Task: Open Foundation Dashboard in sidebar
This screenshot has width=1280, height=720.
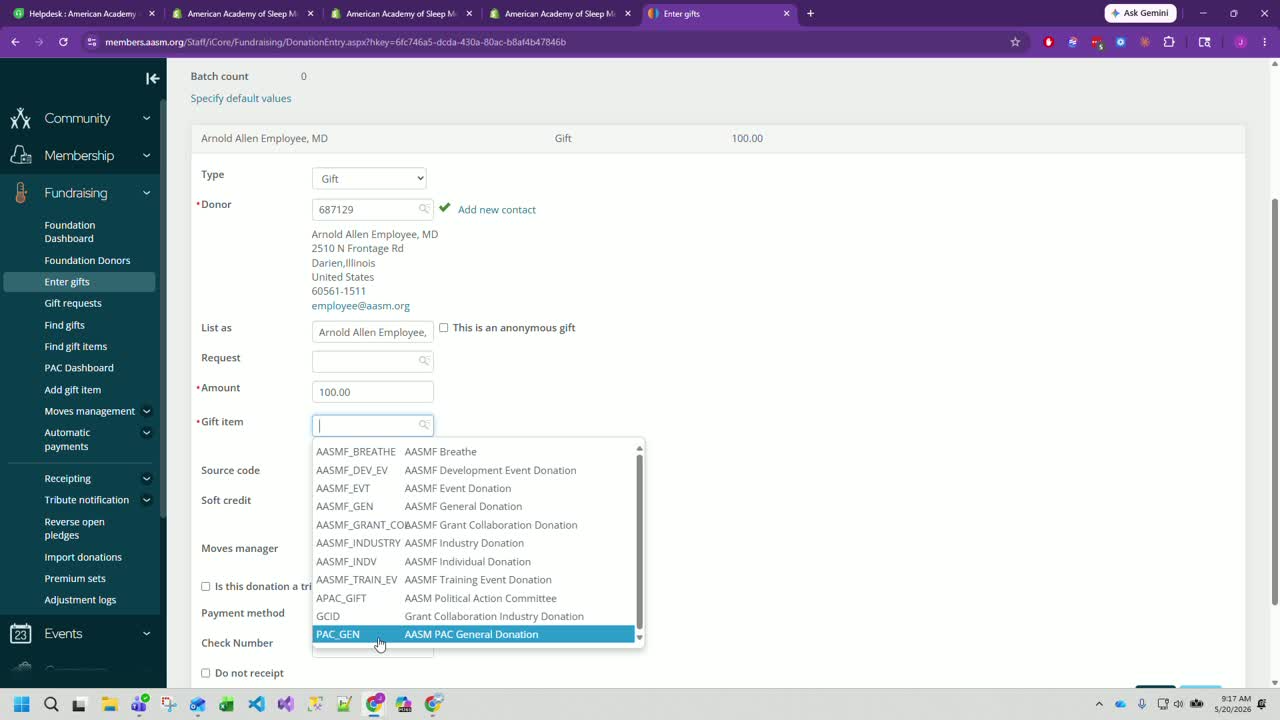Action: (70, 232)
